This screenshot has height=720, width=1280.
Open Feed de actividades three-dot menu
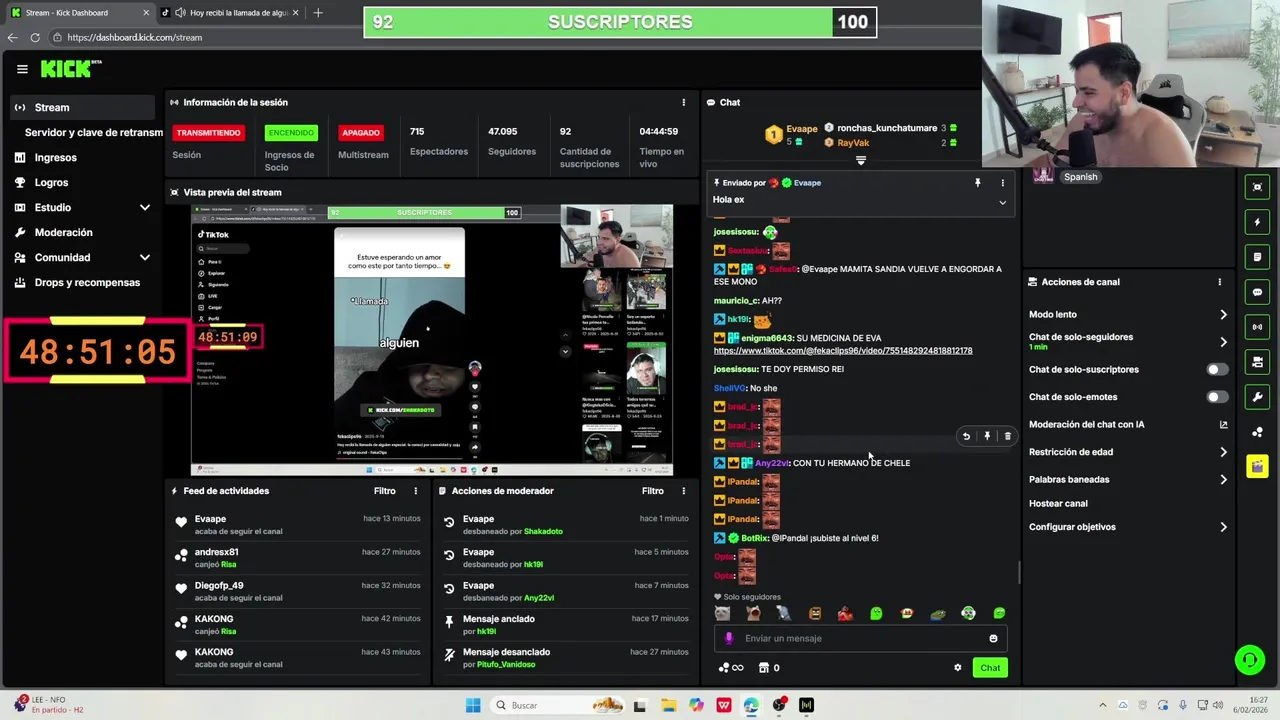point(416,491)
